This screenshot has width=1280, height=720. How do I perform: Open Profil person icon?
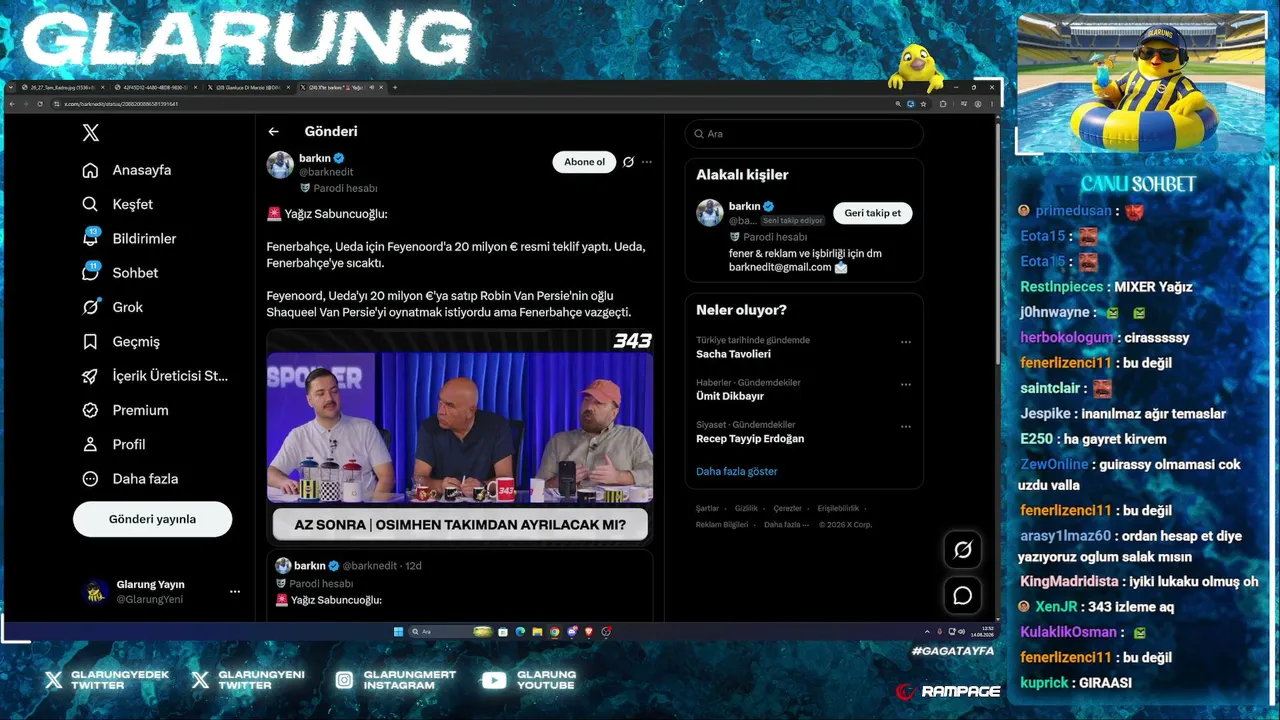91,444
